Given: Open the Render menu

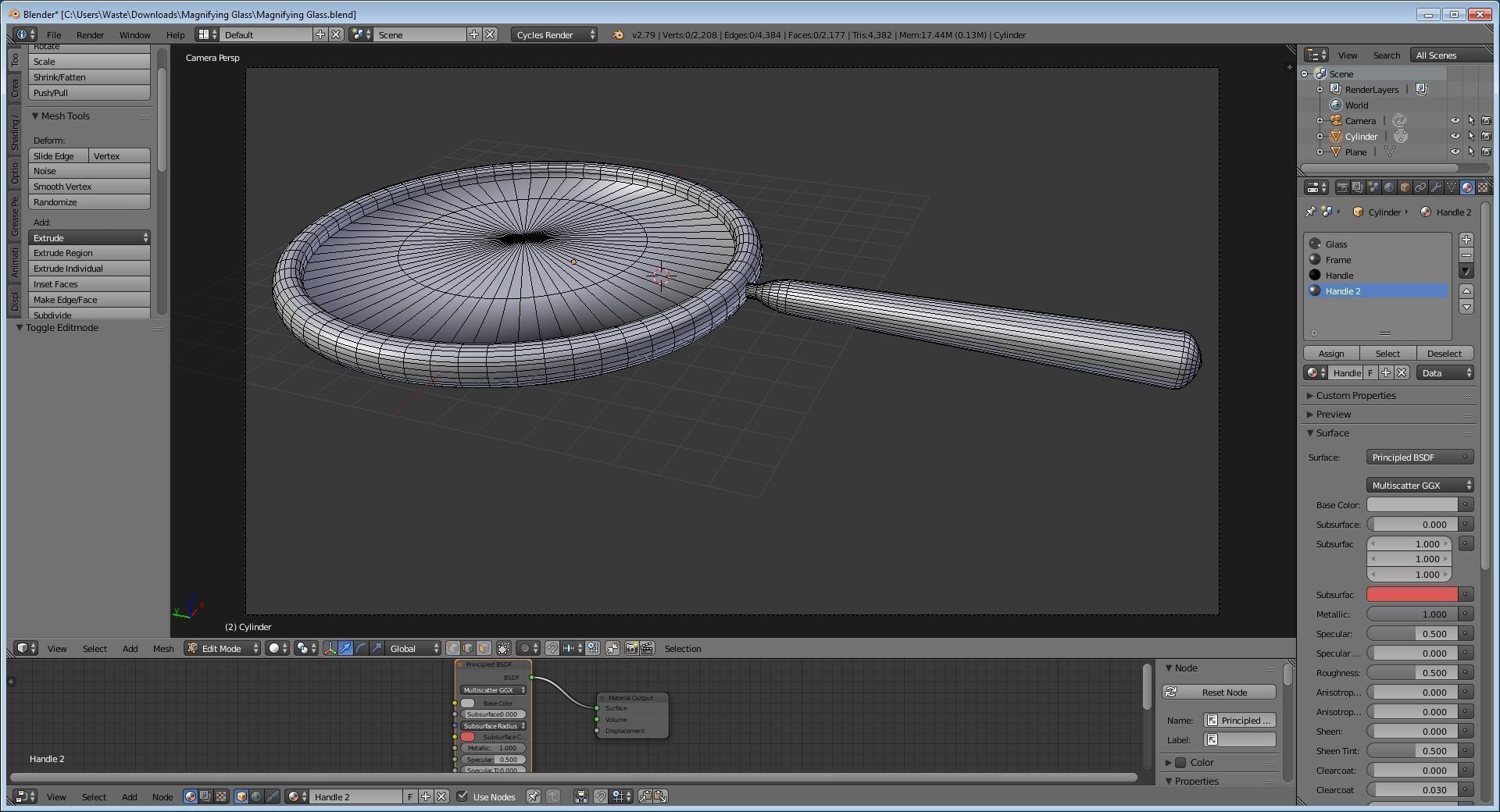Looking at the screenshot, I should [x=90, y=35].
